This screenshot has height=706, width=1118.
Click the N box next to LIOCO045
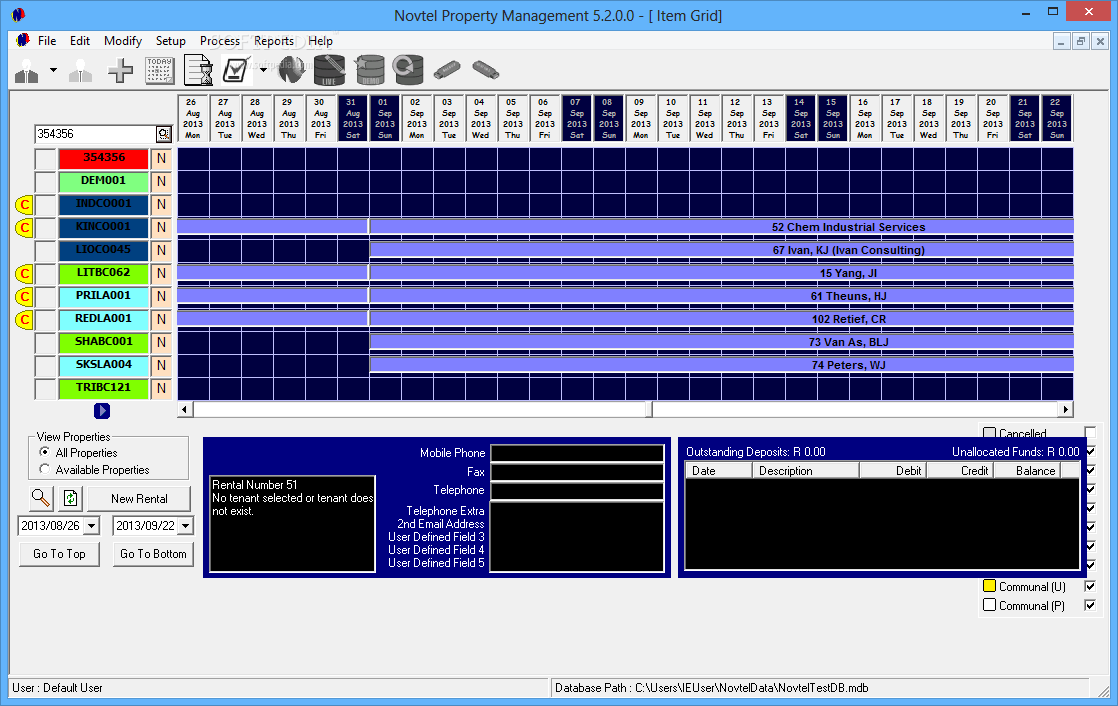[x=161, y=250]
